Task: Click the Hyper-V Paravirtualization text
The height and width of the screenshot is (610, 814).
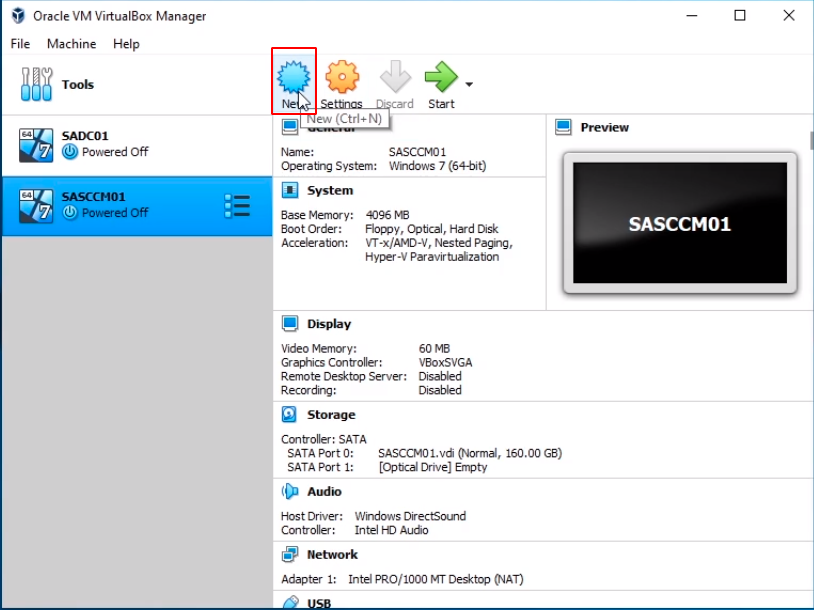Action: 432,257
